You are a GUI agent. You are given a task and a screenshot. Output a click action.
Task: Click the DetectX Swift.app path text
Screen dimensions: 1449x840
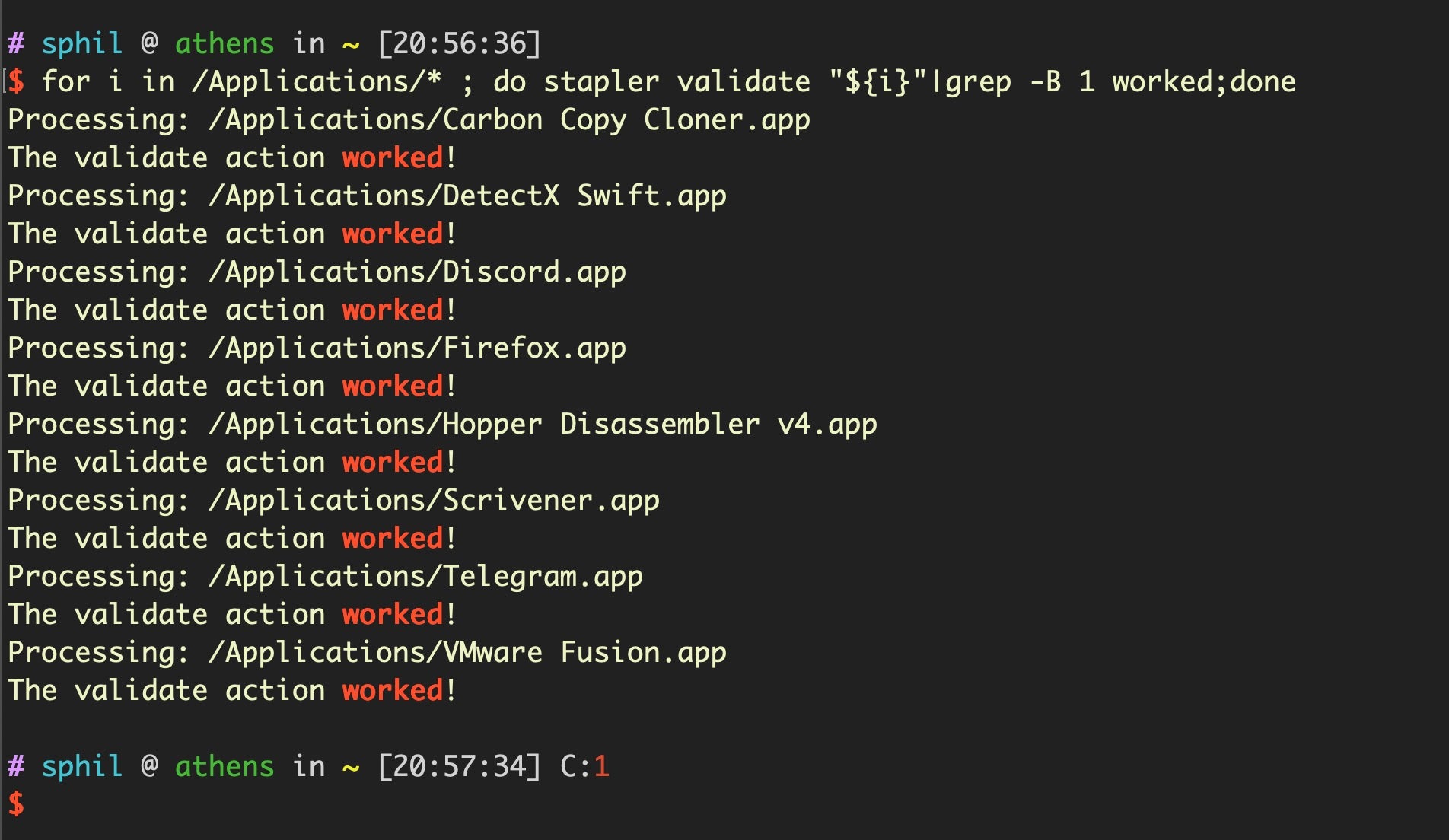467,196
